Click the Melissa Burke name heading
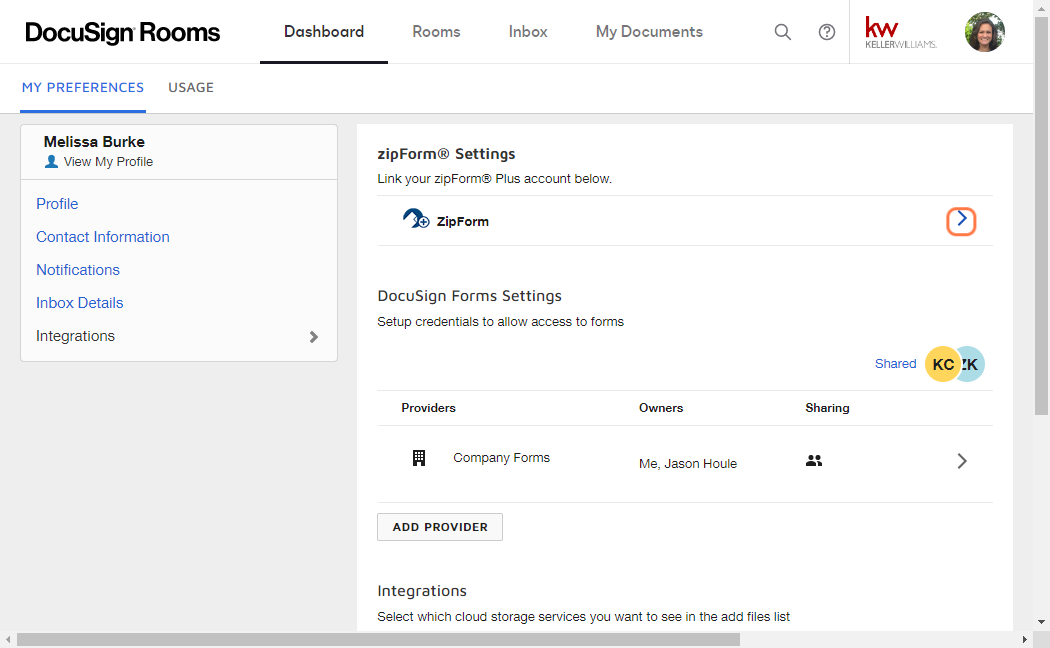The image size is (1050, 648). (x=94, y=142)
